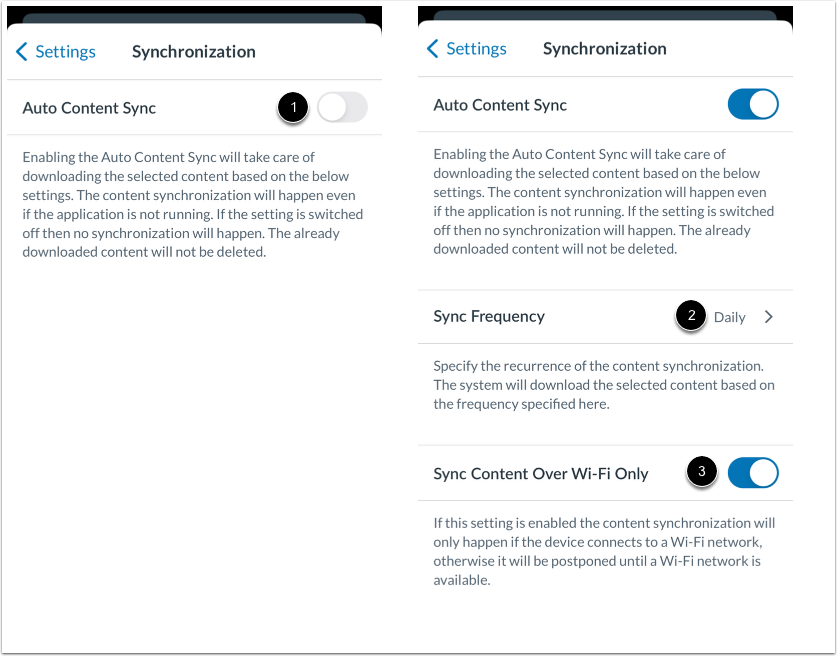This screenshot has height=656, width=837.
Task: Click the left-facing arrow next to Settings
Action: 22,50
